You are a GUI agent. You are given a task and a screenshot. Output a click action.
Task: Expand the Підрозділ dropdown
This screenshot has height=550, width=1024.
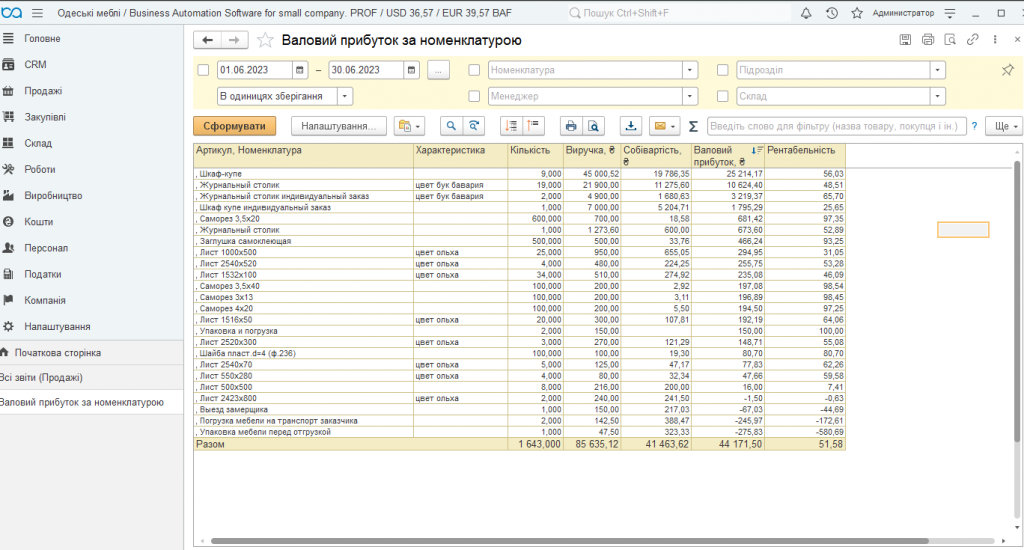(938, 70)
